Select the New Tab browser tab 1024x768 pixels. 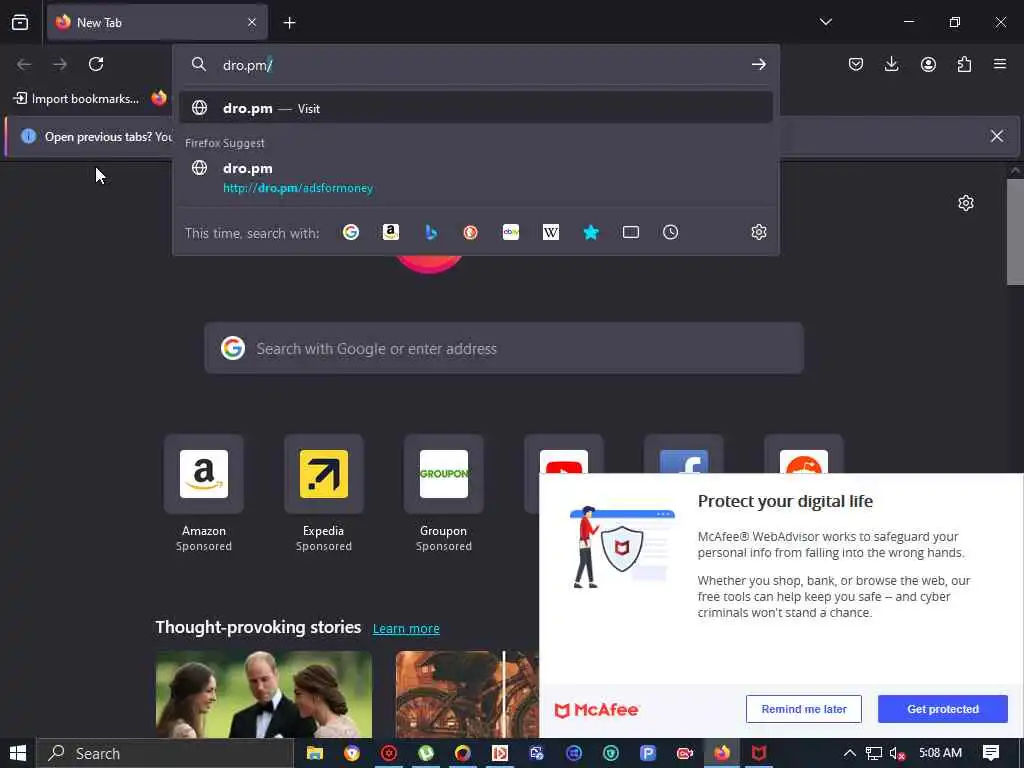click(x=157, y=22)
